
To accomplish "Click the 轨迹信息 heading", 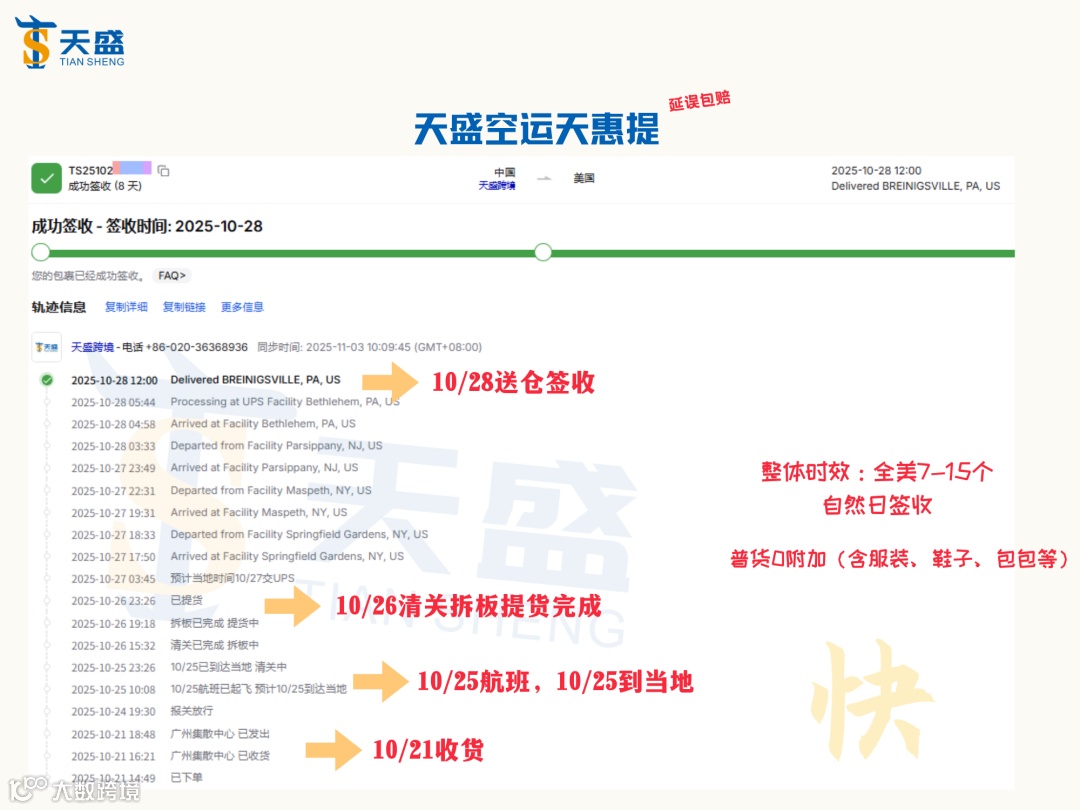I will pyautogui.click(x=59, y=307).
